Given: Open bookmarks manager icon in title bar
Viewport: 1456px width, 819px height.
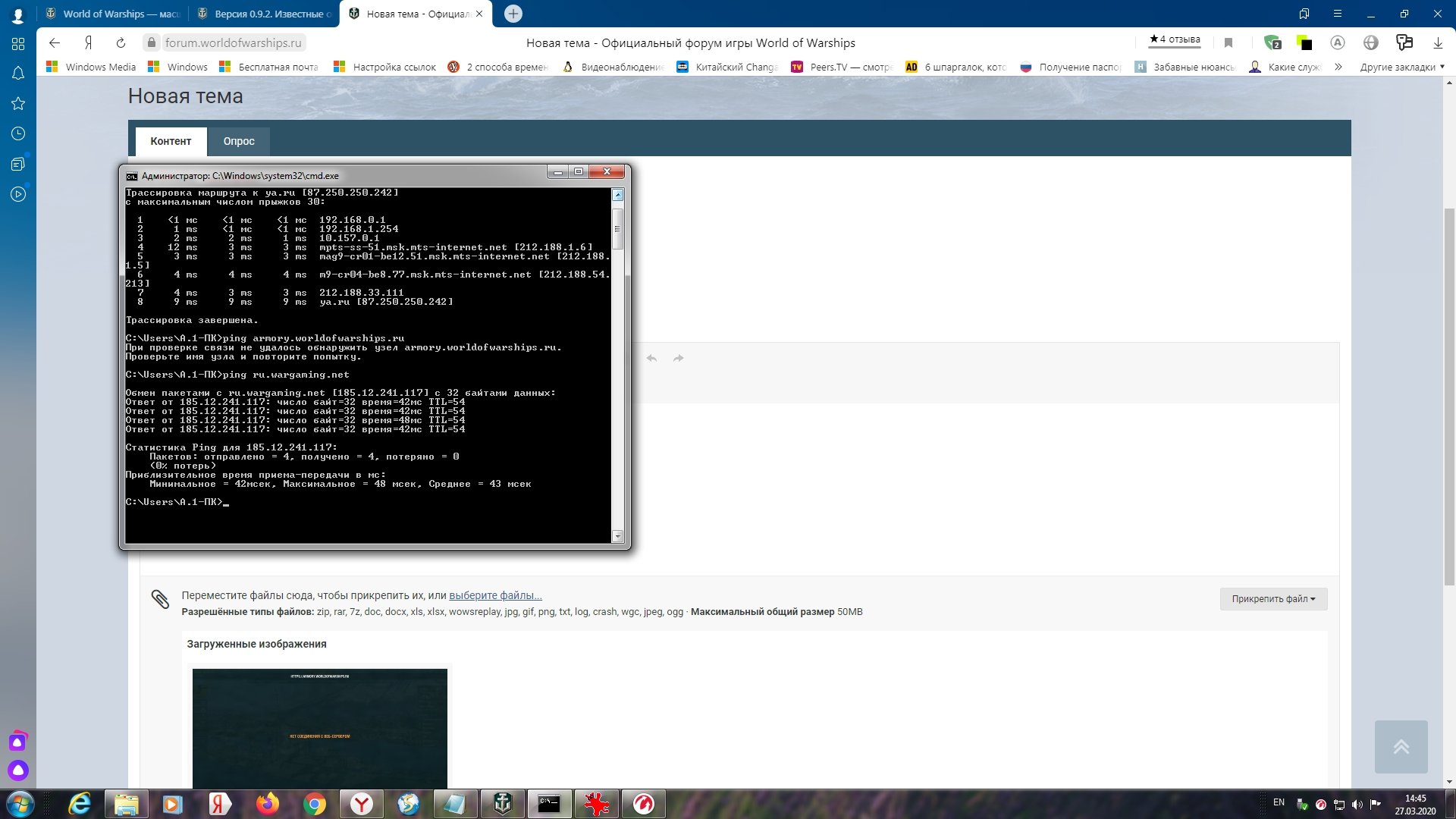Looking at the screenshot, I should pos(1304,14).
